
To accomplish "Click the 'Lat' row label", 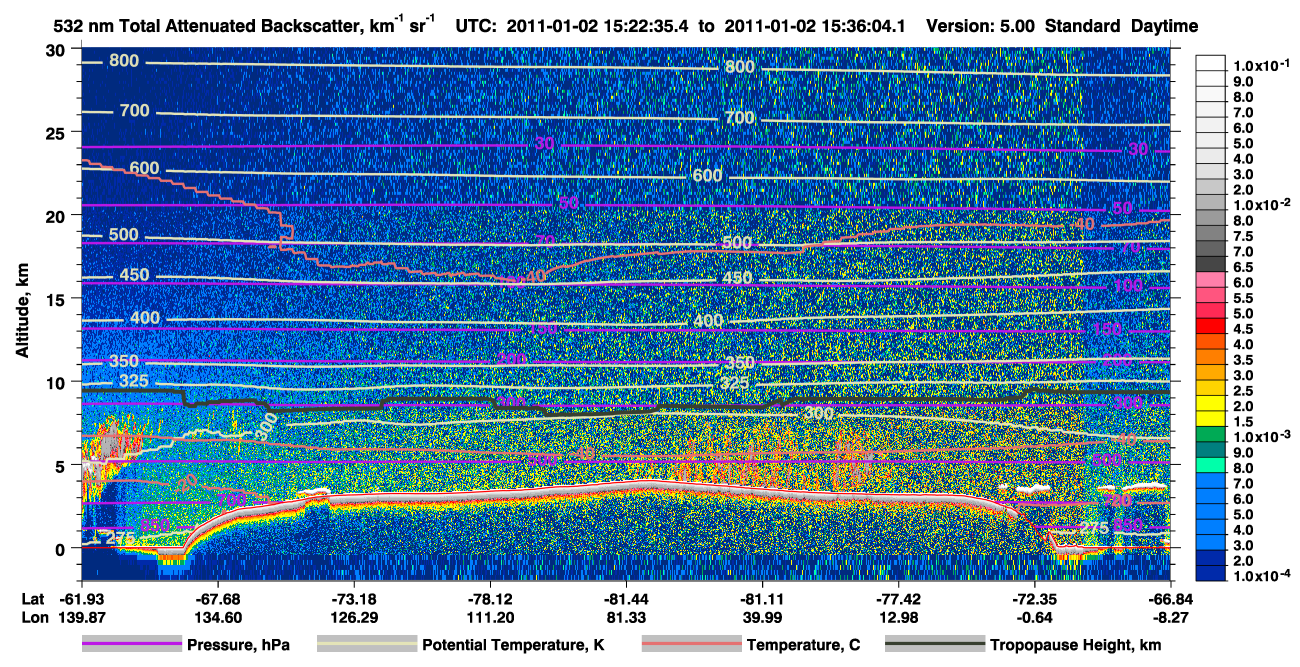I will tap(34, 599).
